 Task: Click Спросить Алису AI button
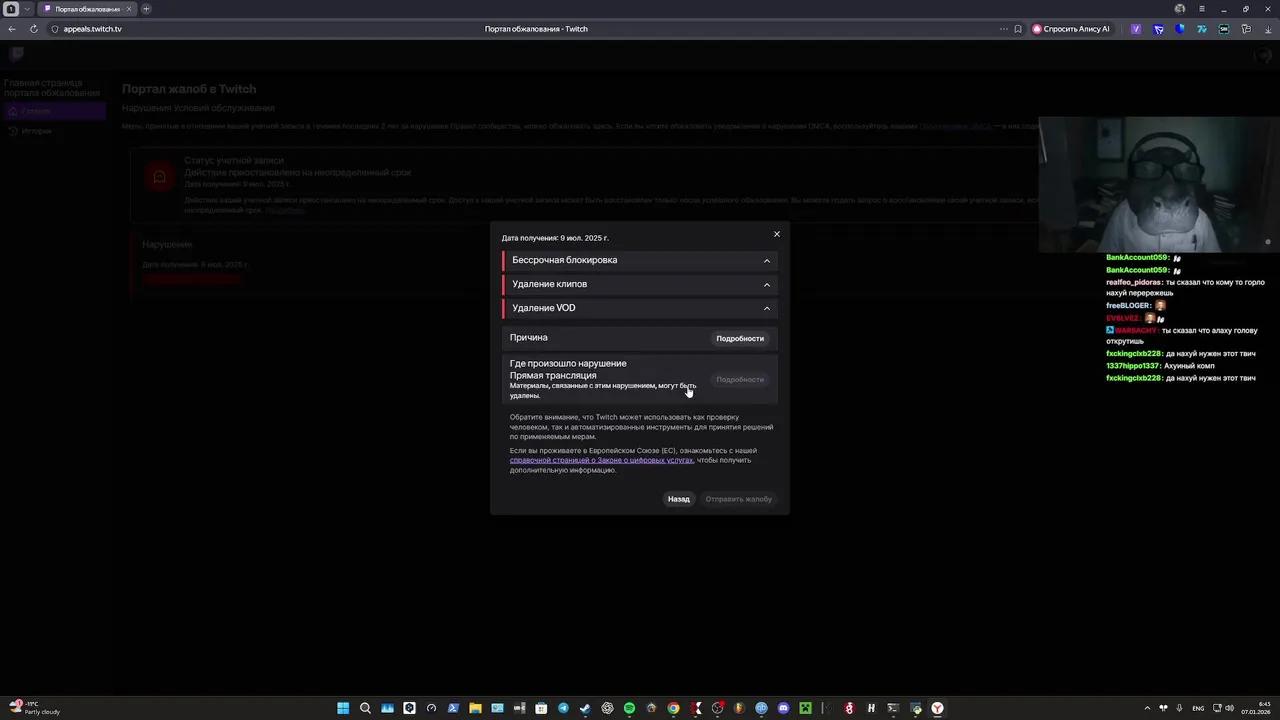(1071, 29)
